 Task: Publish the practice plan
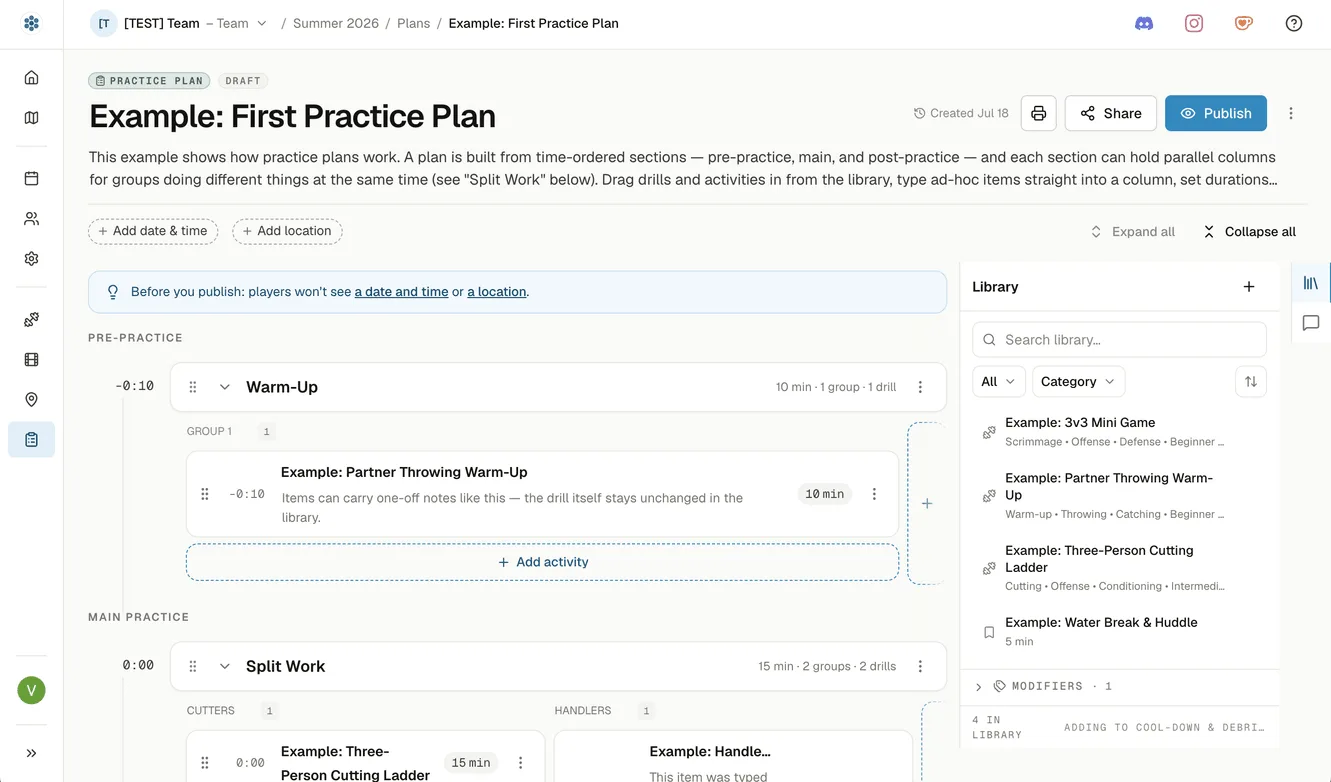coord(1216,113)
